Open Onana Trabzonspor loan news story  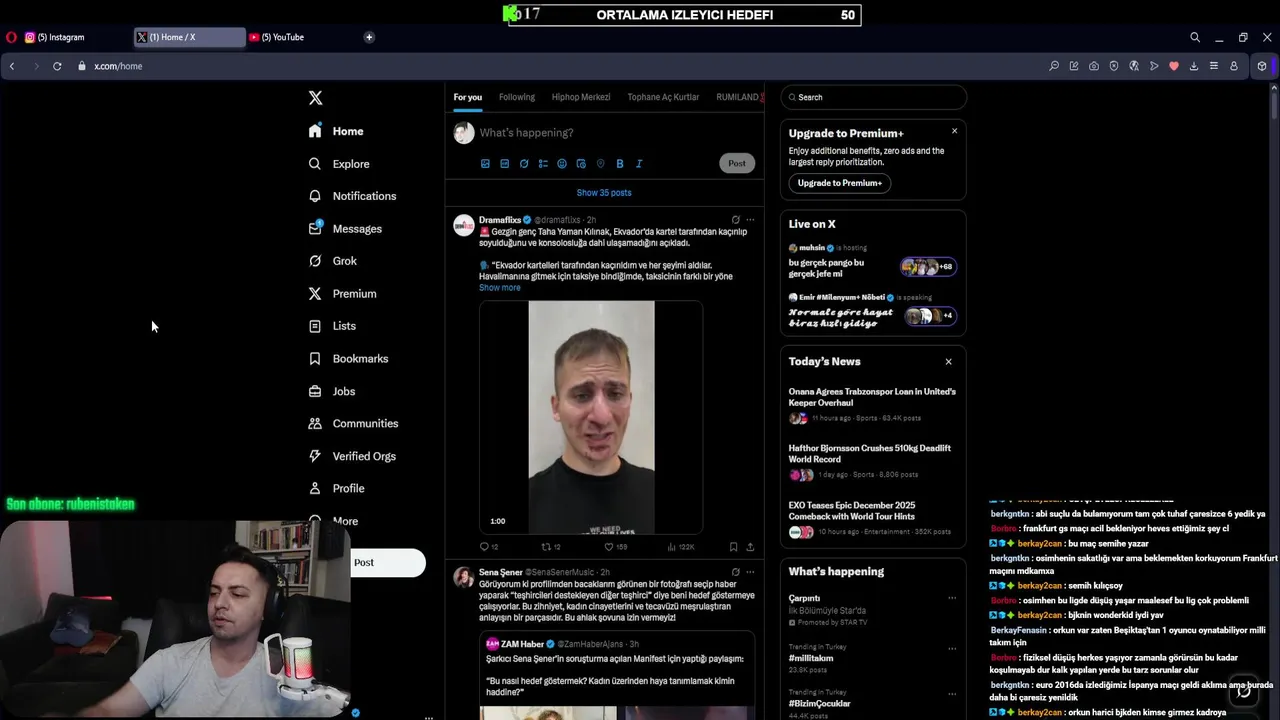pyautogui.click(x=872, y=397)
